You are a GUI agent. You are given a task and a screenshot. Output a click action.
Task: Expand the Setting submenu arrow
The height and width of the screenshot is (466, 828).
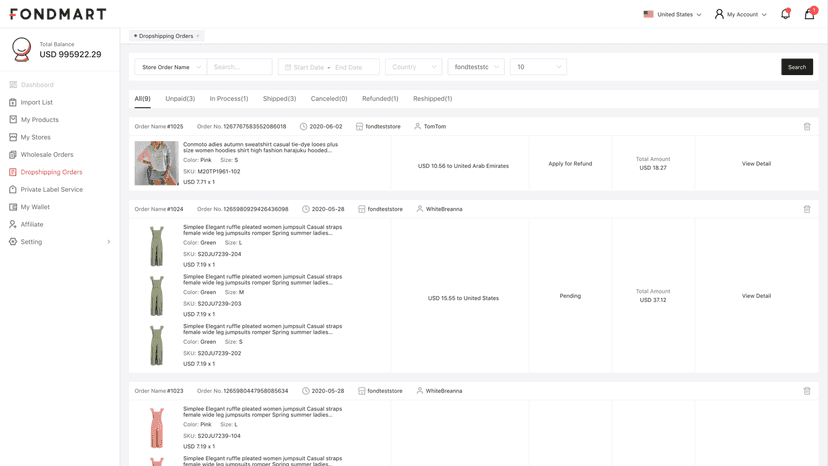[109, 242]
